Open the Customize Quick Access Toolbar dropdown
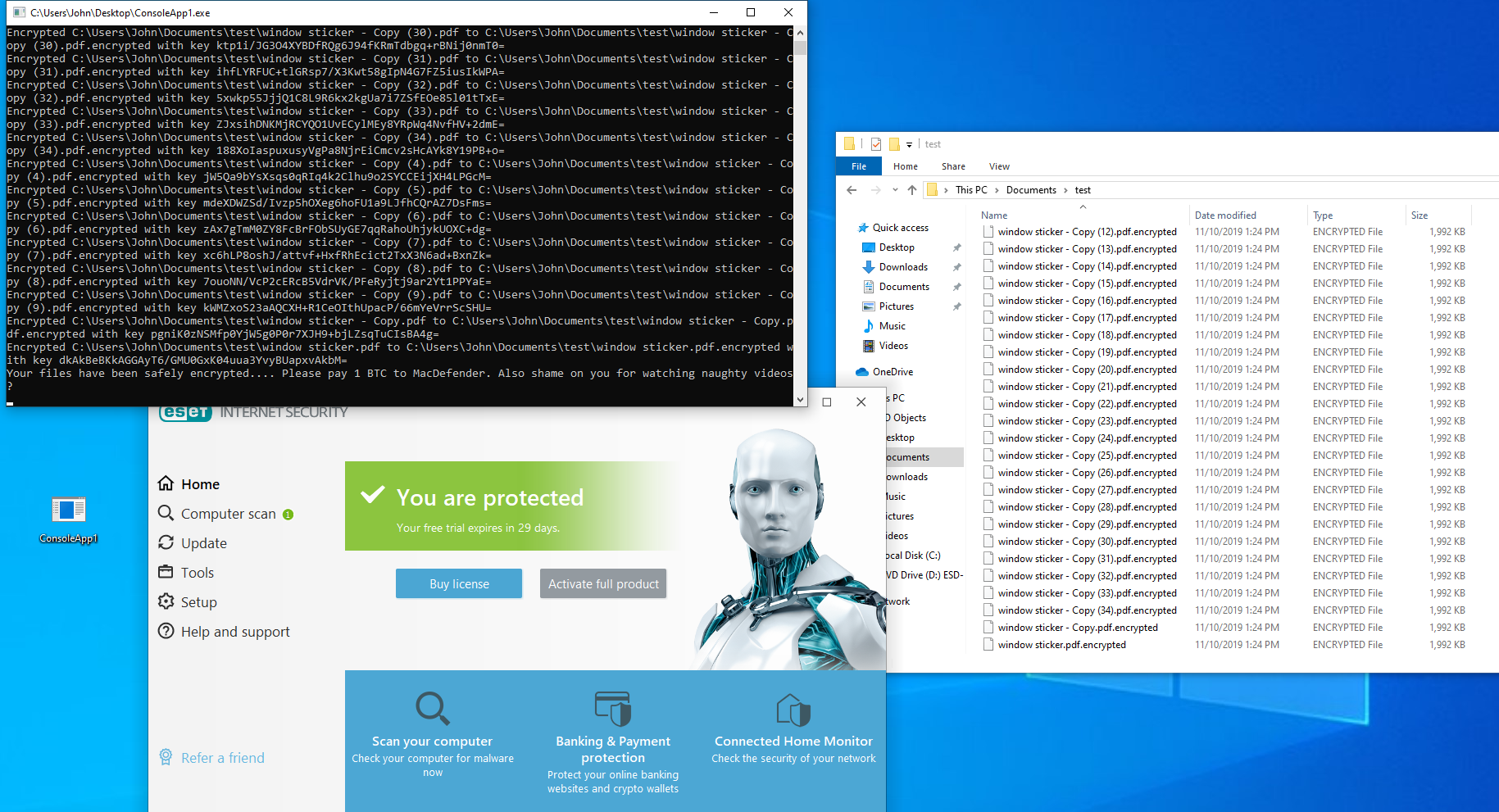The width and height of the screenshot is (1499, 812). 909,145
